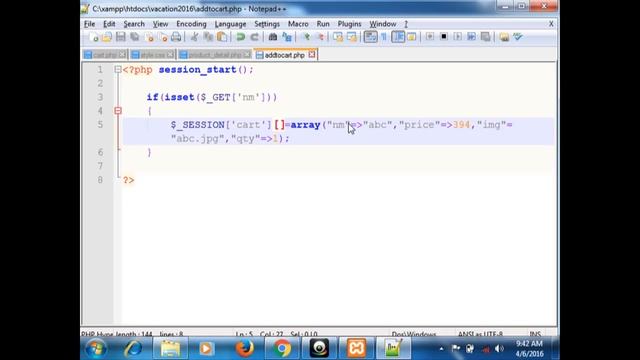This screenshot has width=640, height=360.
Task: Open the View menu
Action: click(160, 24)
